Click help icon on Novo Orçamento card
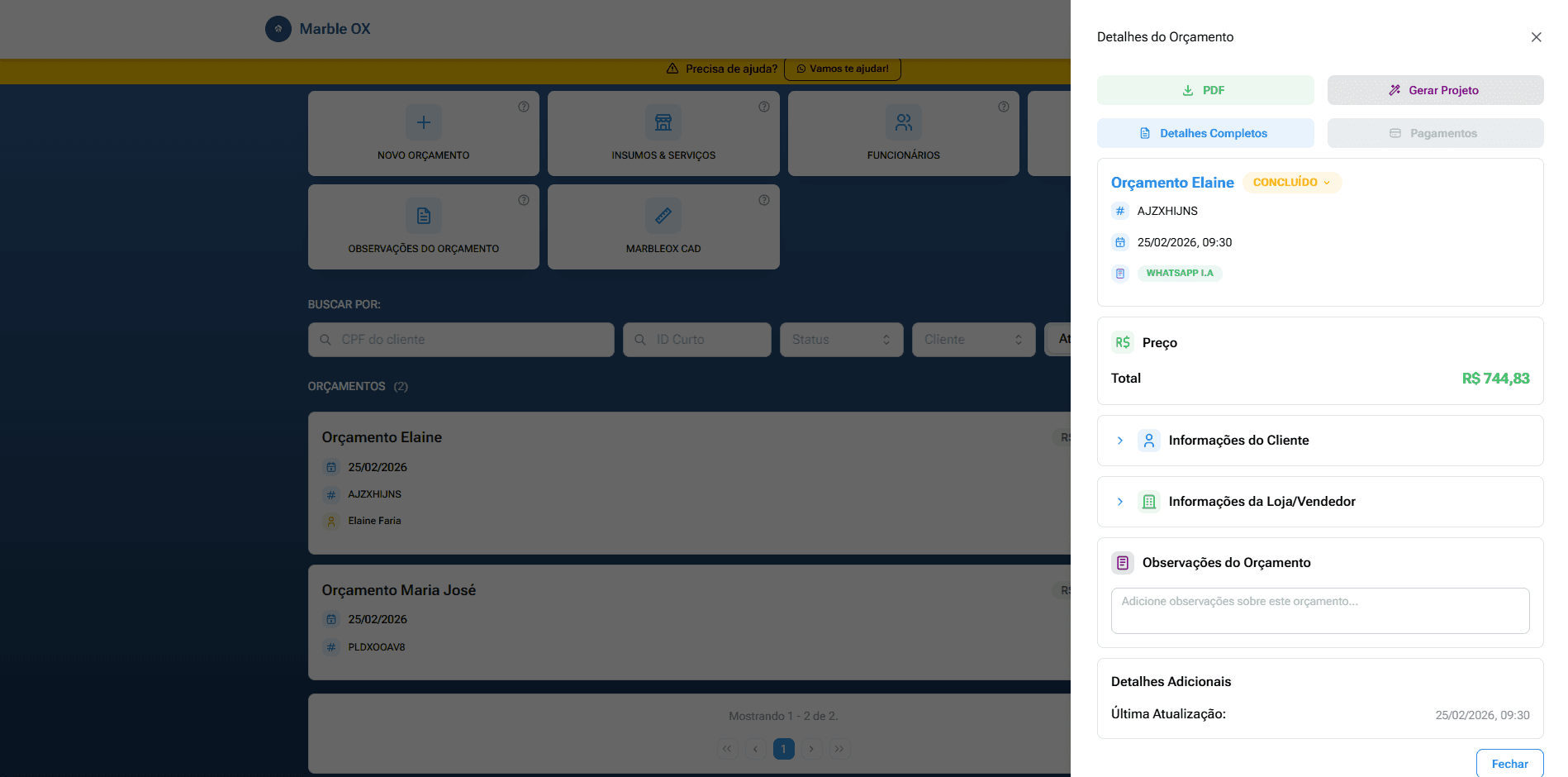Viewport: 1568px width, 777px height. point(524,107)
